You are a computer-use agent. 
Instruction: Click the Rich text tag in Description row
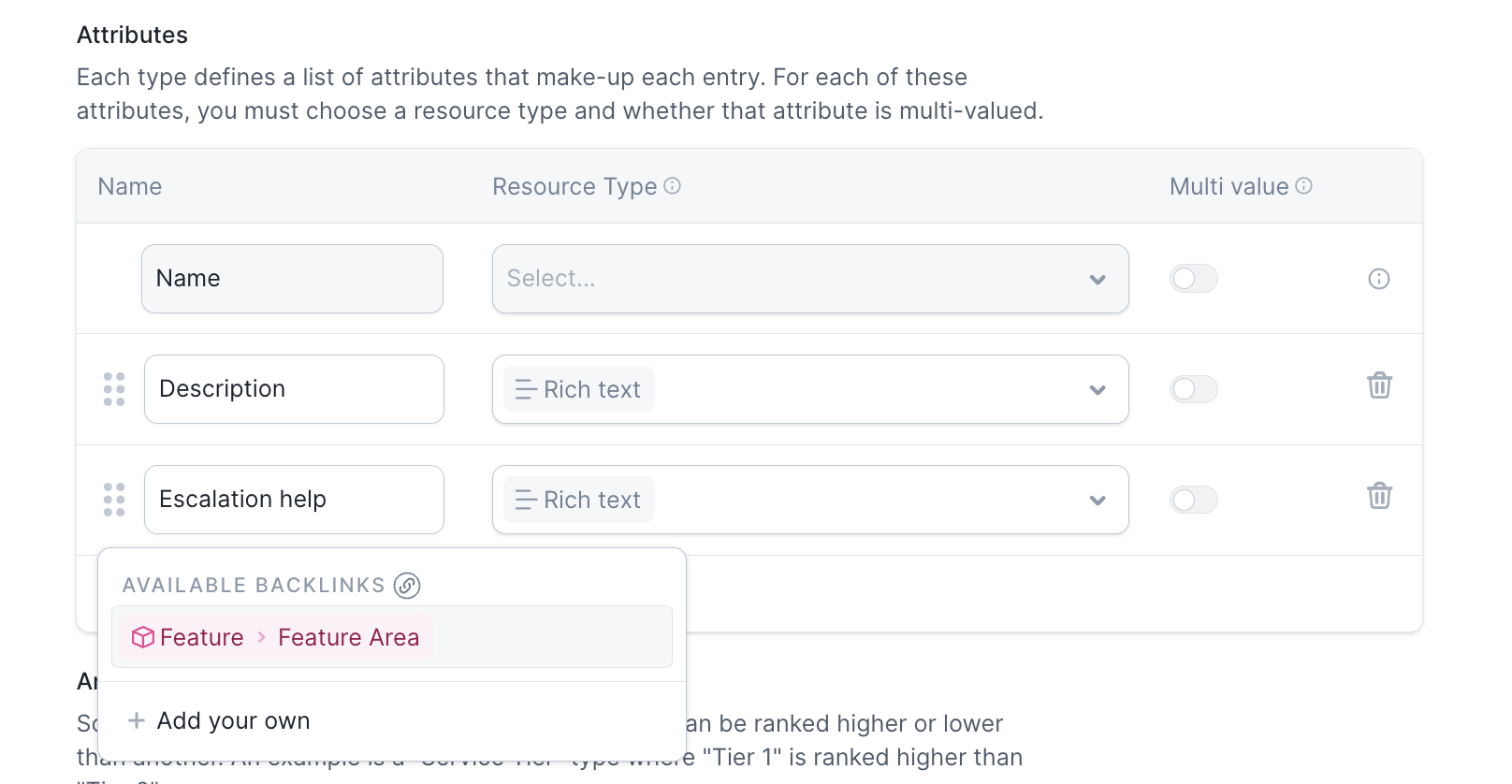point(579,389)
